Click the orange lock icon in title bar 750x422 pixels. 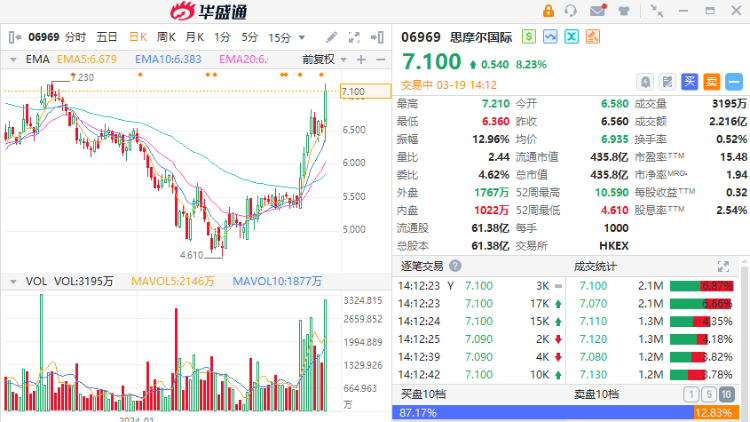point(548,11)
